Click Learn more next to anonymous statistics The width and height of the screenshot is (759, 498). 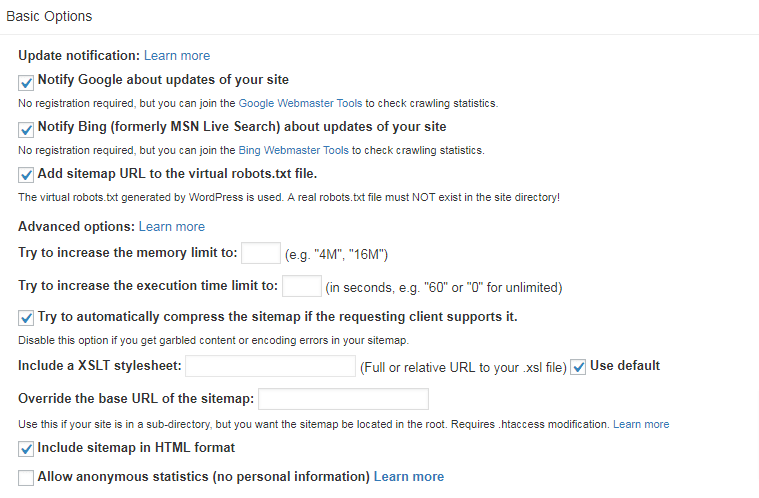tap(409, 477)
